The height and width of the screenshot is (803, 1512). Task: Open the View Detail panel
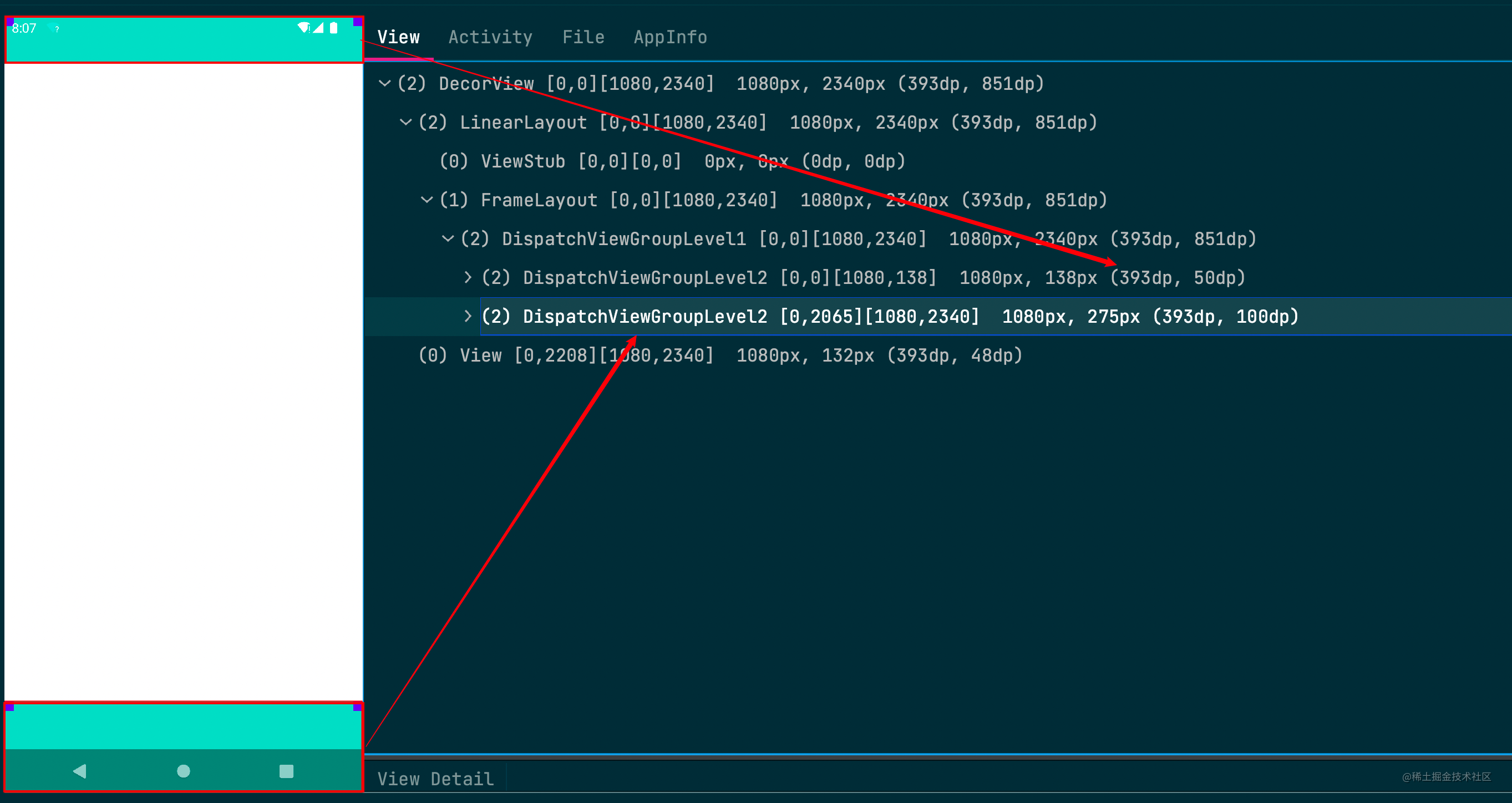435,779
